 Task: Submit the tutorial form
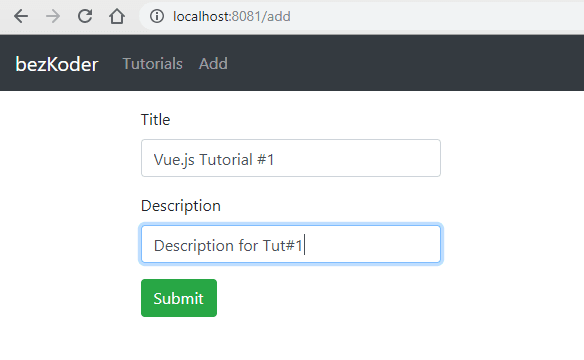point(179,298)
